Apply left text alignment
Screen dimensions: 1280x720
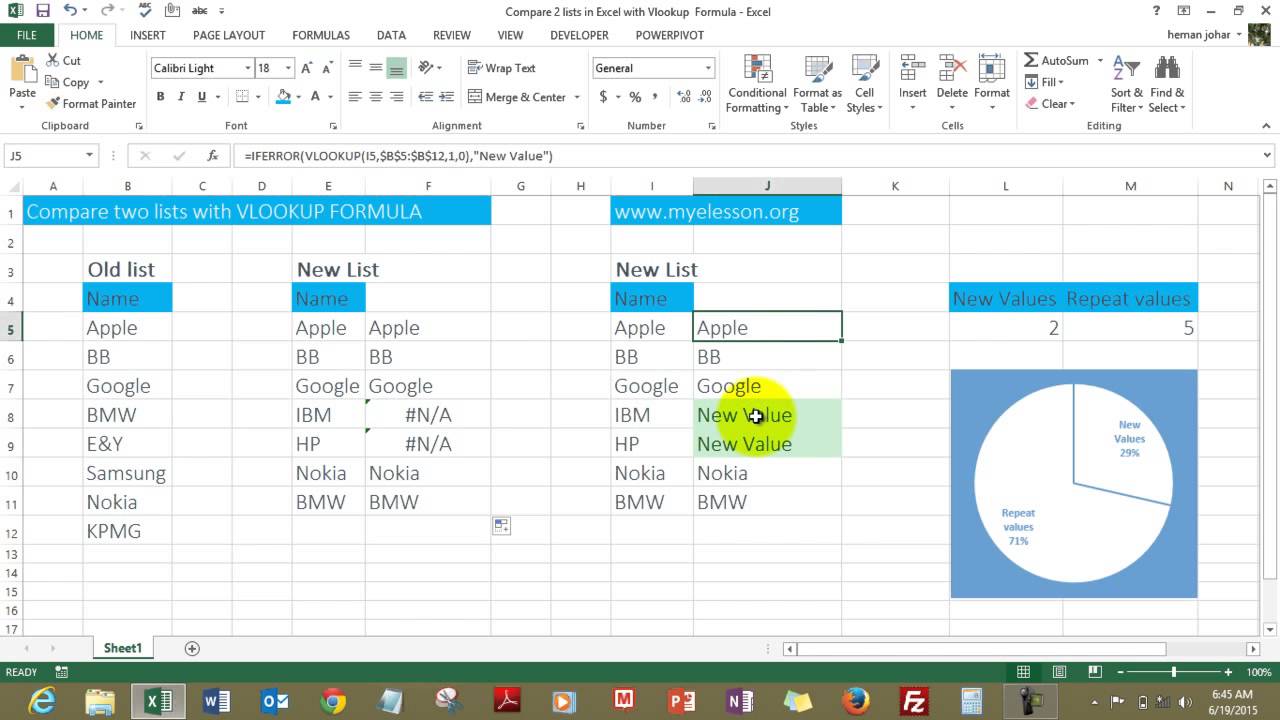point(355,97)
